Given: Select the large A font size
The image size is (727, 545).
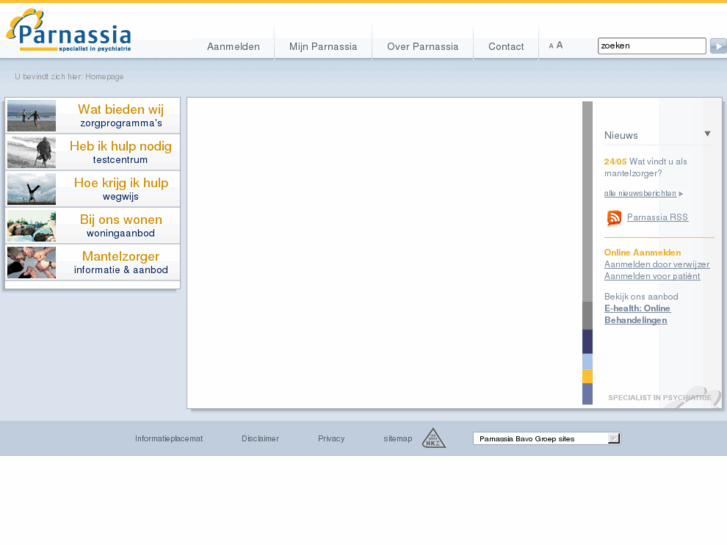Looking at the screenshot, I should 560,45.
